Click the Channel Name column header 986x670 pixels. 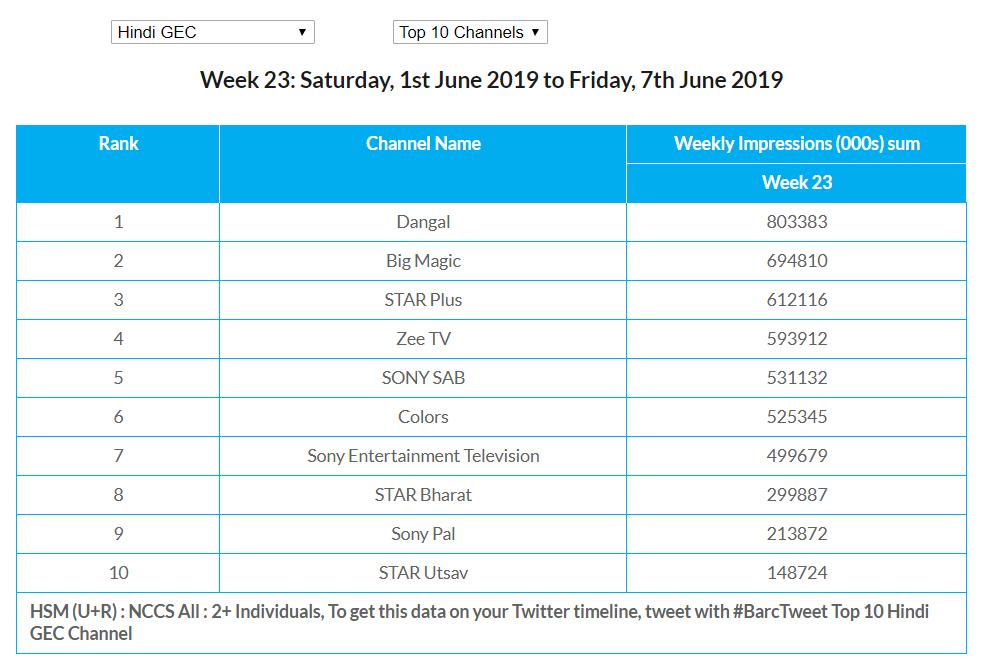423,144
